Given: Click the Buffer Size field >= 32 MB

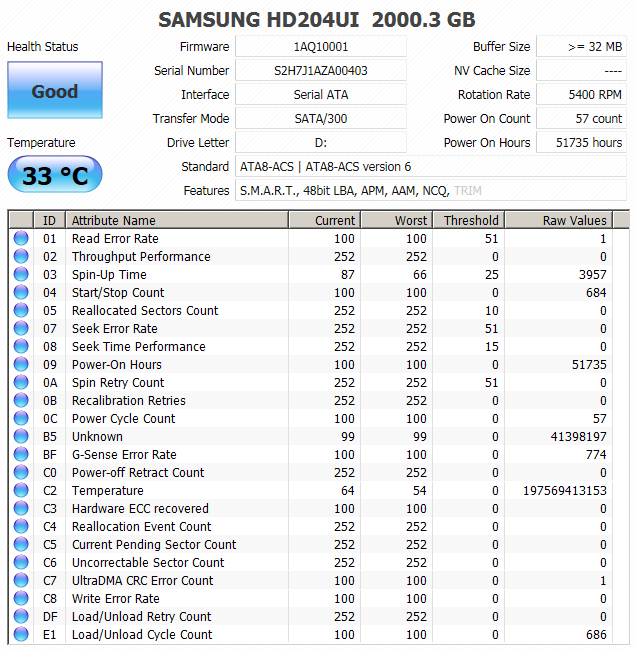Looking at the screenshot, I should [581, 46].
